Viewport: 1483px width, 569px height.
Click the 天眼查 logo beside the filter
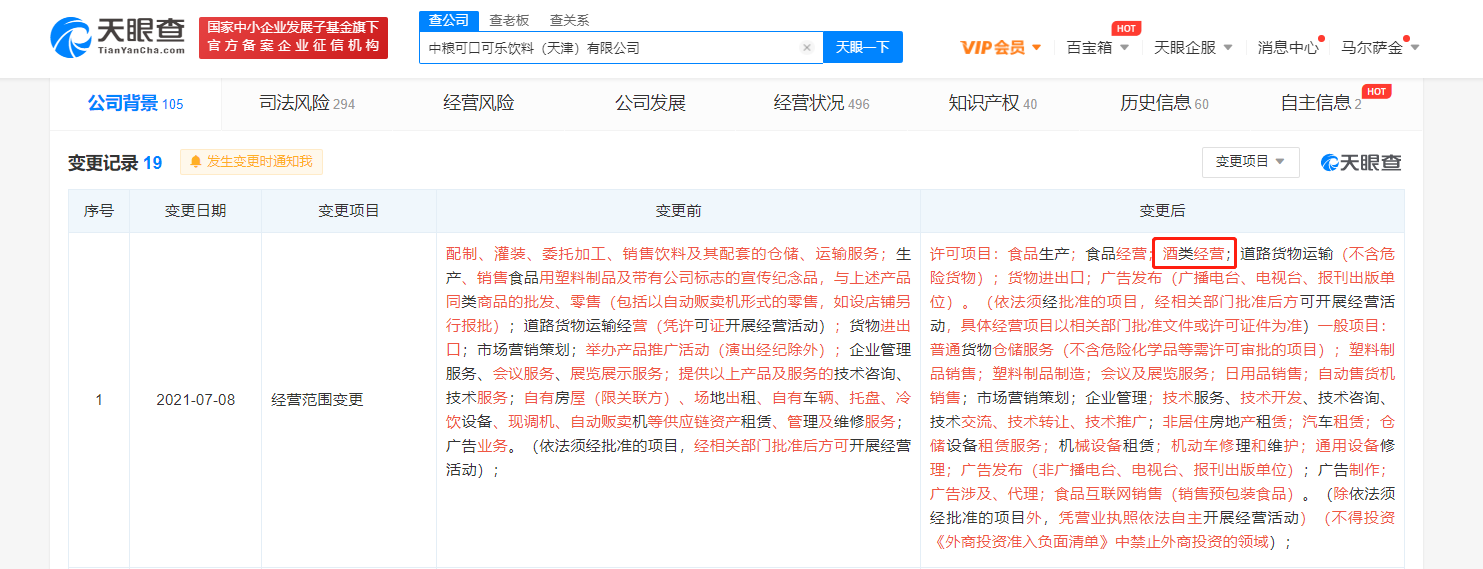coord(1361,162)
